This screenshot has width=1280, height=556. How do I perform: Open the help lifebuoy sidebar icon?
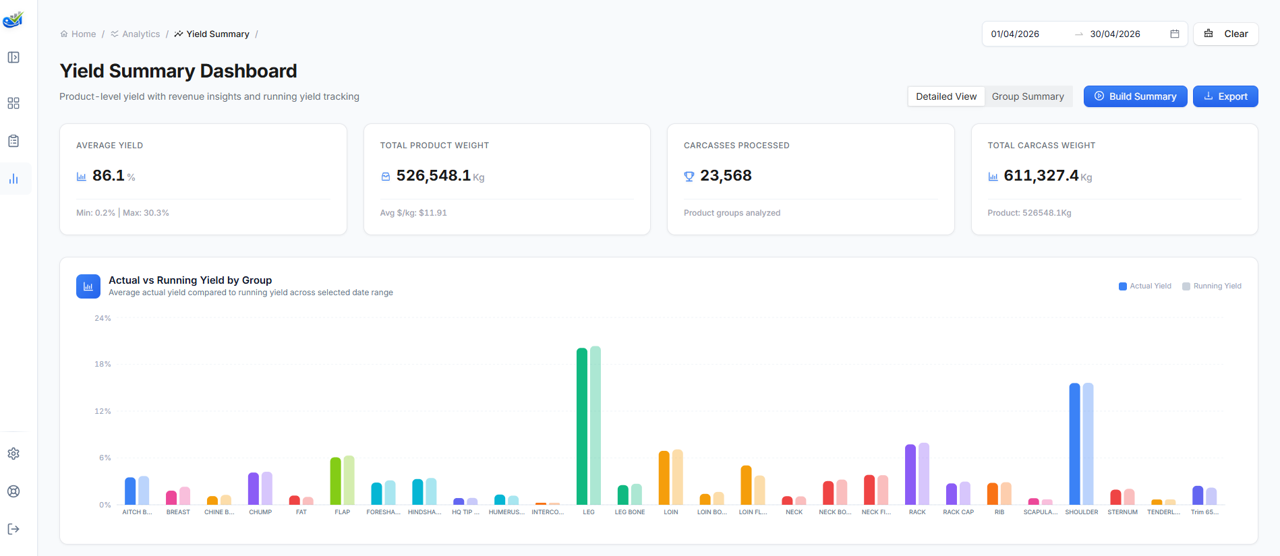pyautogui.click(x=13, y=492)
